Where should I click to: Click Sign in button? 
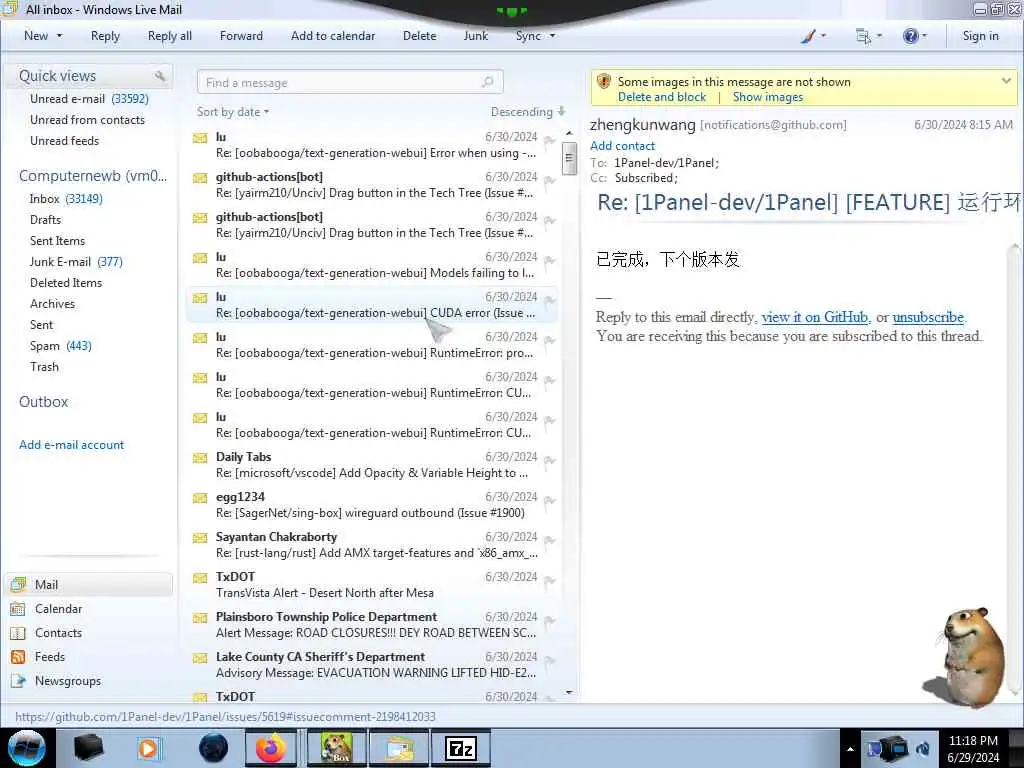(x=980, y=36)
